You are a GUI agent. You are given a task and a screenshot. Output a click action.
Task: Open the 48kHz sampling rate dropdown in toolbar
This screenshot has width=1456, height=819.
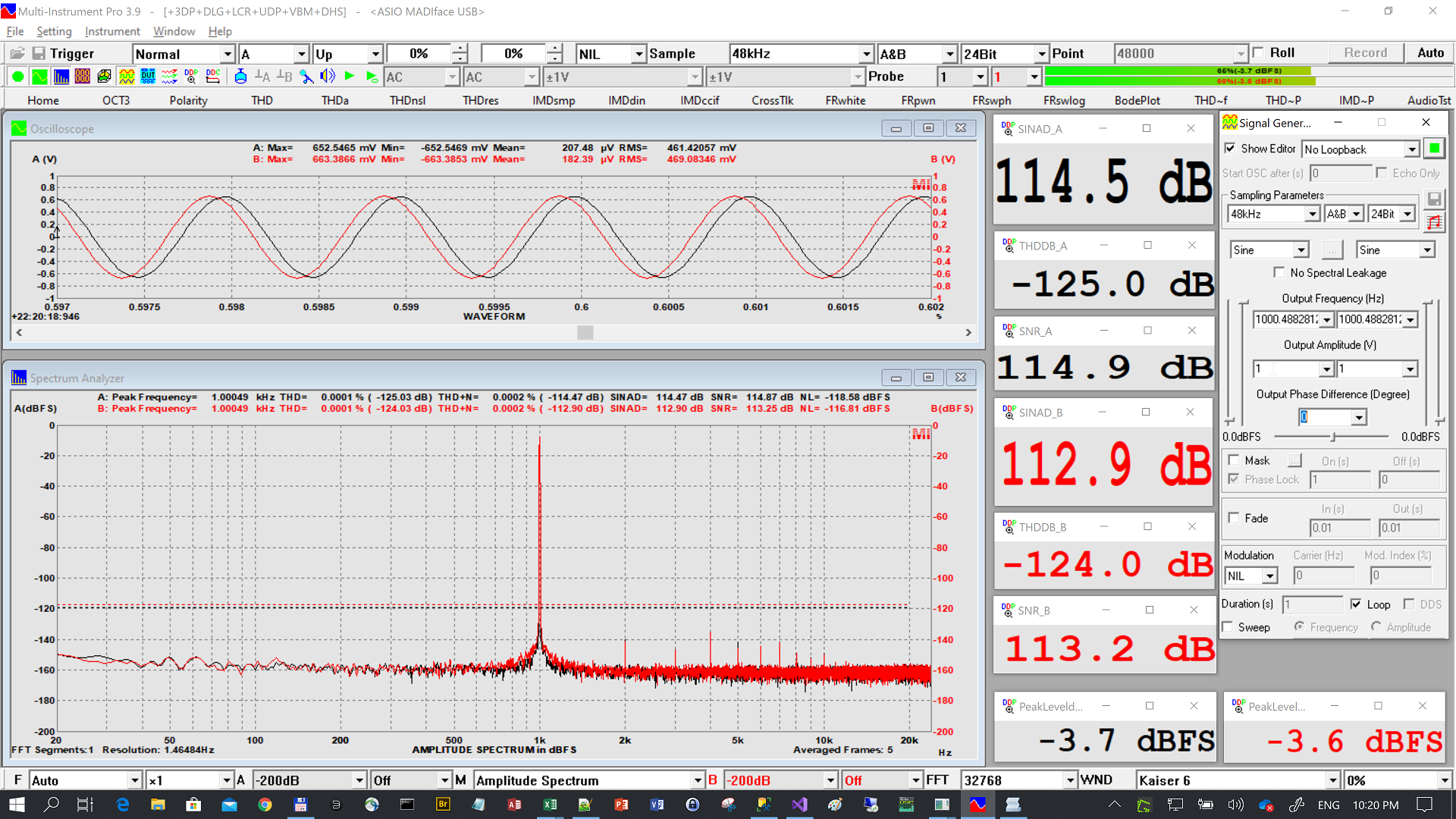[x=867, y=54]
